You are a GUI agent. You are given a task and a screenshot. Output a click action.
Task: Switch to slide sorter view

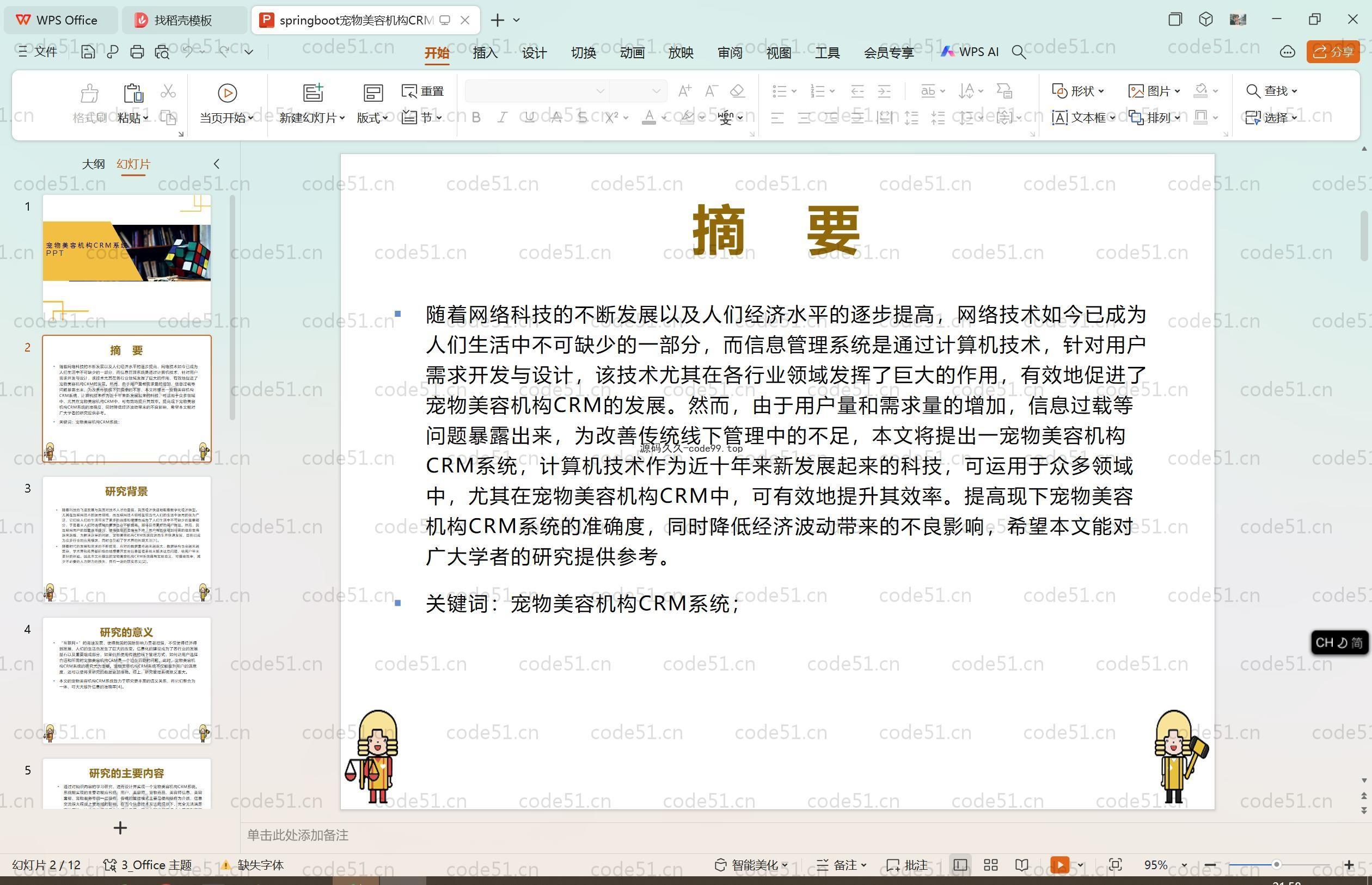pyautogui.click(x=990, y=865)
